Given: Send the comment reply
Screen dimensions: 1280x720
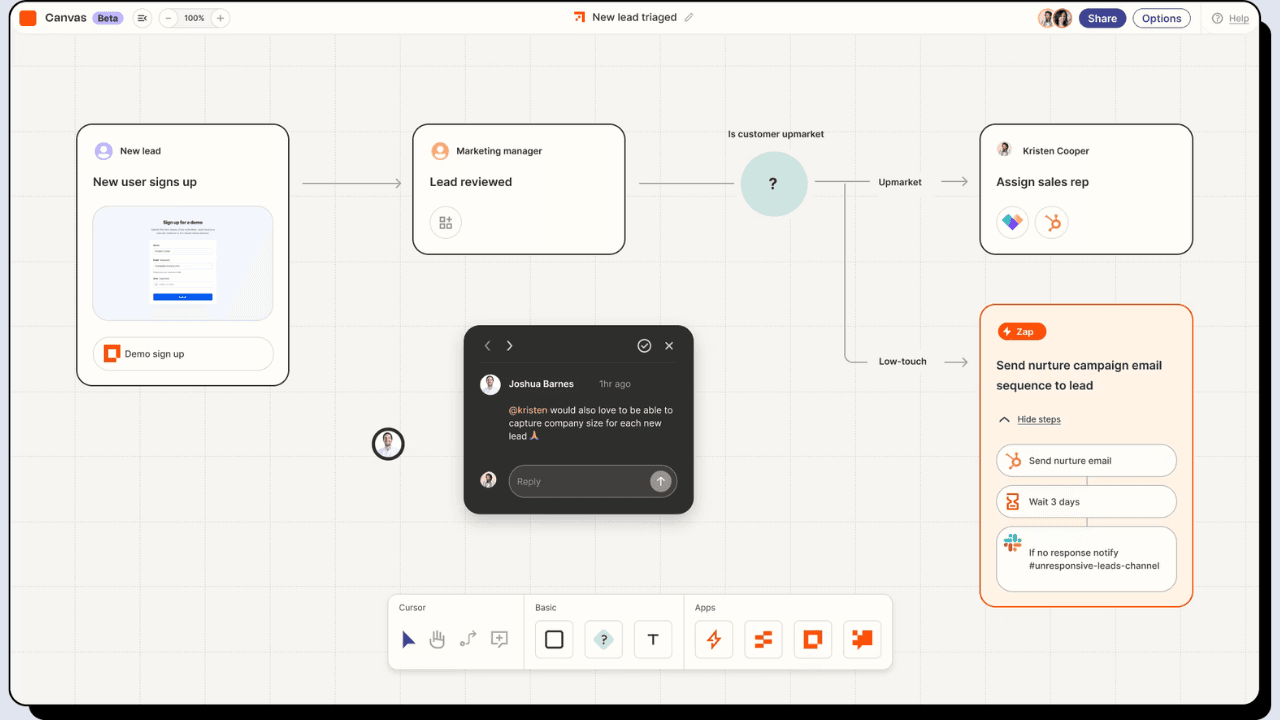Looking at the screenshot, I should (660, 481).
